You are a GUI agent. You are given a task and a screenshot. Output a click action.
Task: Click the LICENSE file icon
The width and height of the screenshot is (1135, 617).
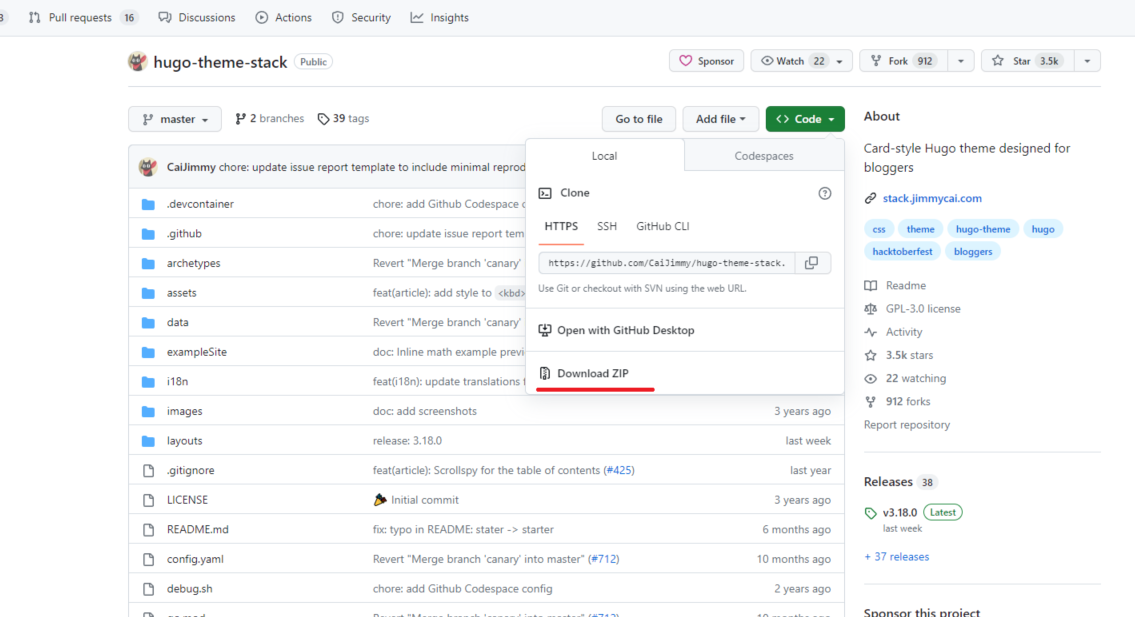(x=148, y=500)
